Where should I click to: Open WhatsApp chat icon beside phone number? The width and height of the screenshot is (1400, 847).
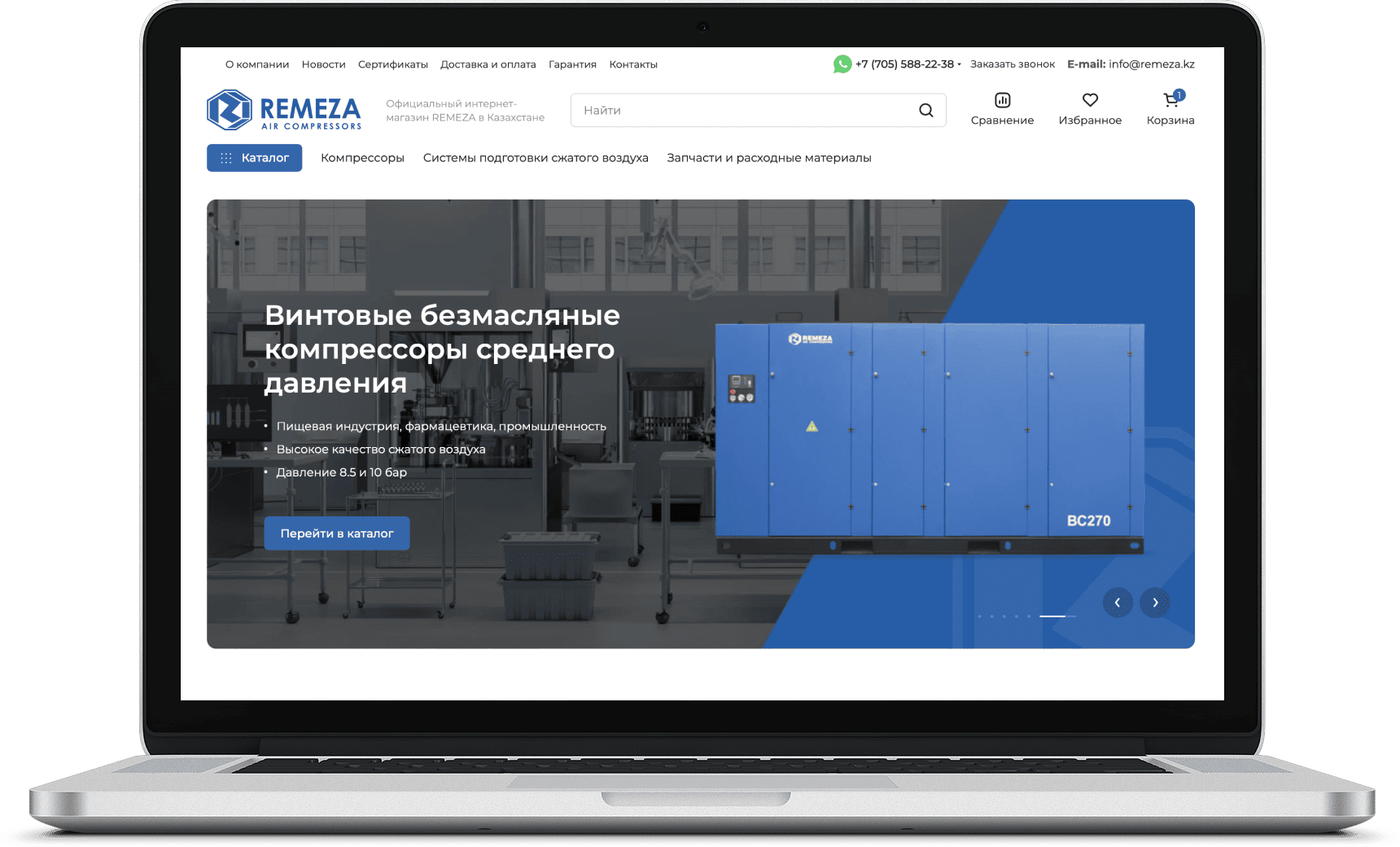(842, 64)
